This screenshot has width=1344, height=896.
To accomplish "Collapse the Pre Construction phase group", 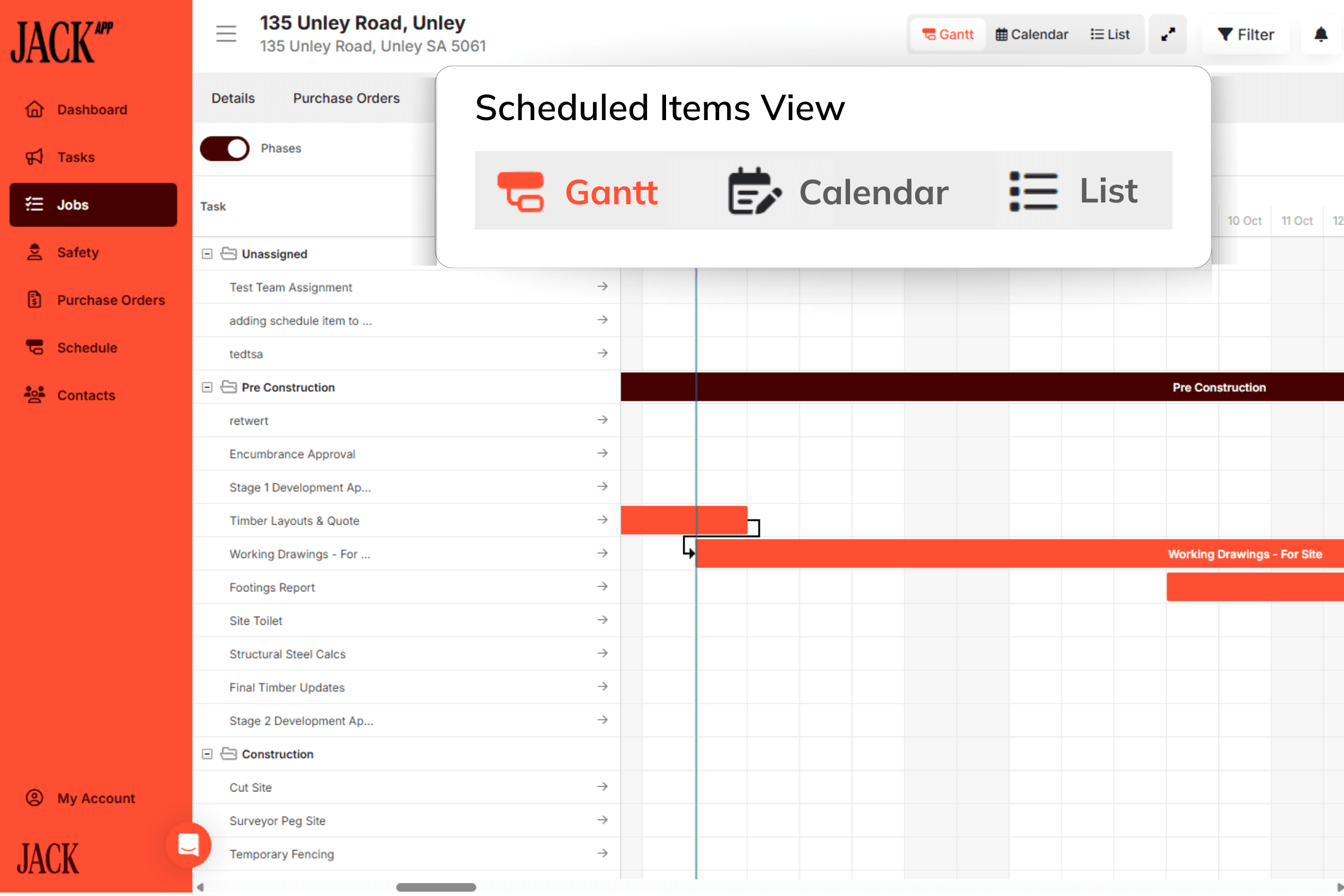I will 207,387.
